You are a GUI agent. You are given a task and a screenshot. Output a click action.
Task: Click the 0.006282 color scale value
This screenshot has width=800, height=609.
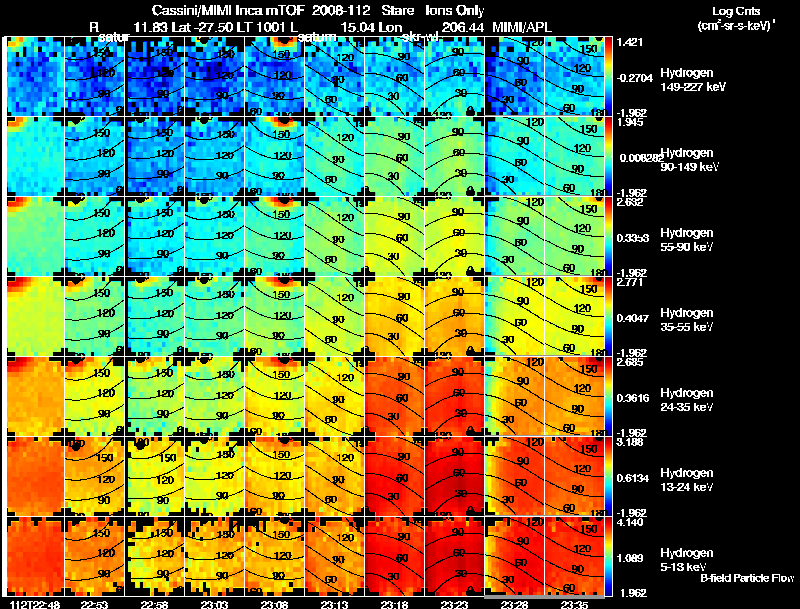tap(640, 158)
